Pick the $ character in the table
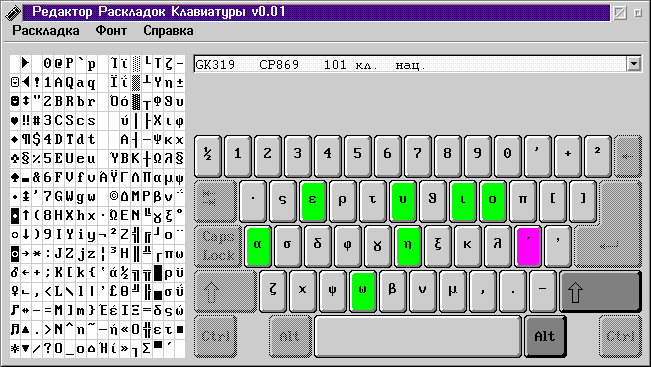 click(x=37, y=140)
